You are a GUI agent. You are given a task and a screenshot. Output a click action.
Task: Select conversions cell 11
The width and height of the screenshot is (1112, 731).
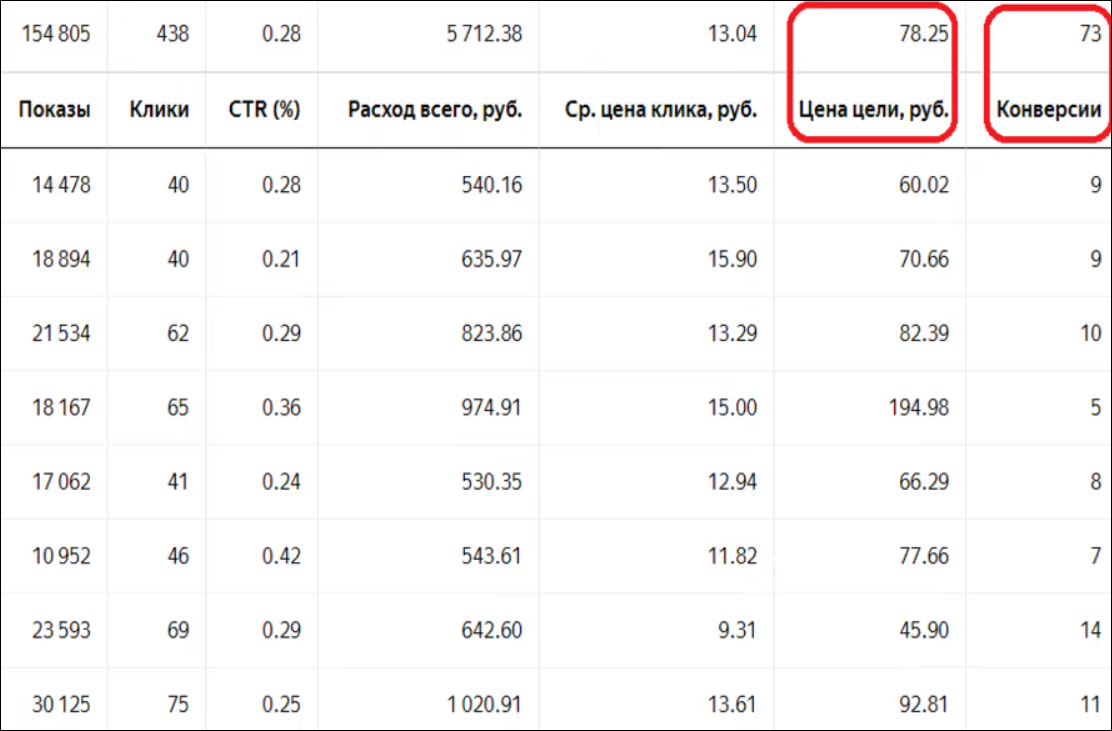coord(1090,705)
